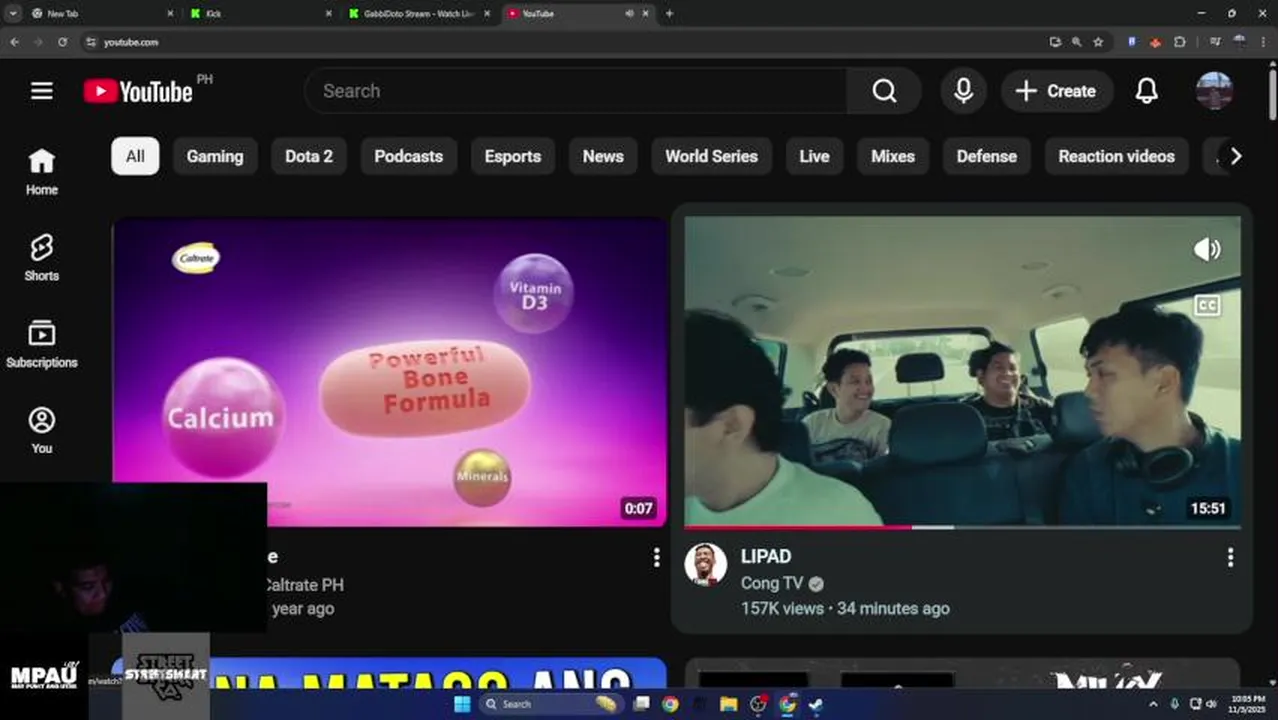Select the Mixes filter chip
The height and width of the screenshot is (720, 1278).
893,156
